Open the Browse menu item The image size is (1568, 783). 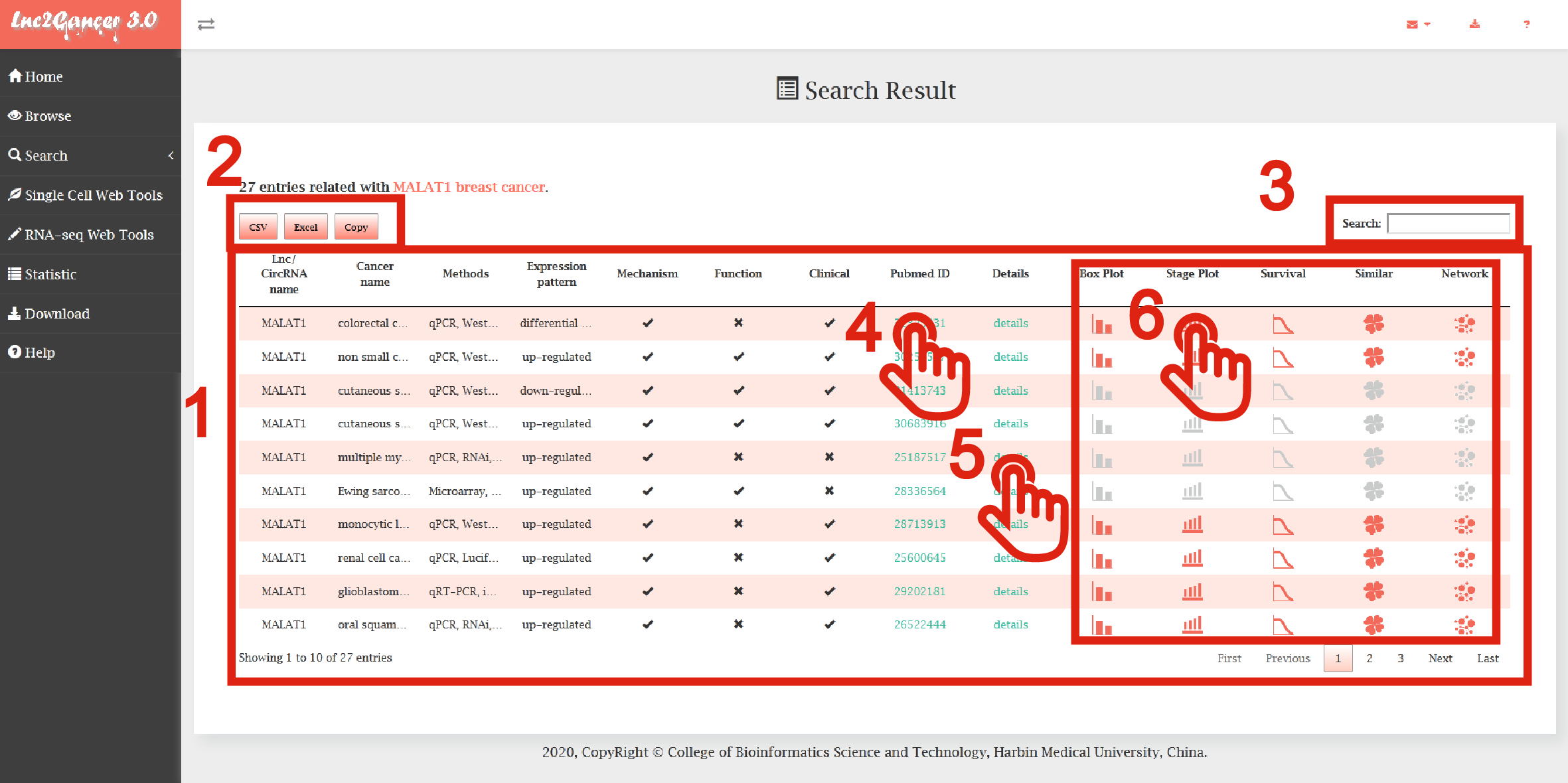click(x=48, y=116)
